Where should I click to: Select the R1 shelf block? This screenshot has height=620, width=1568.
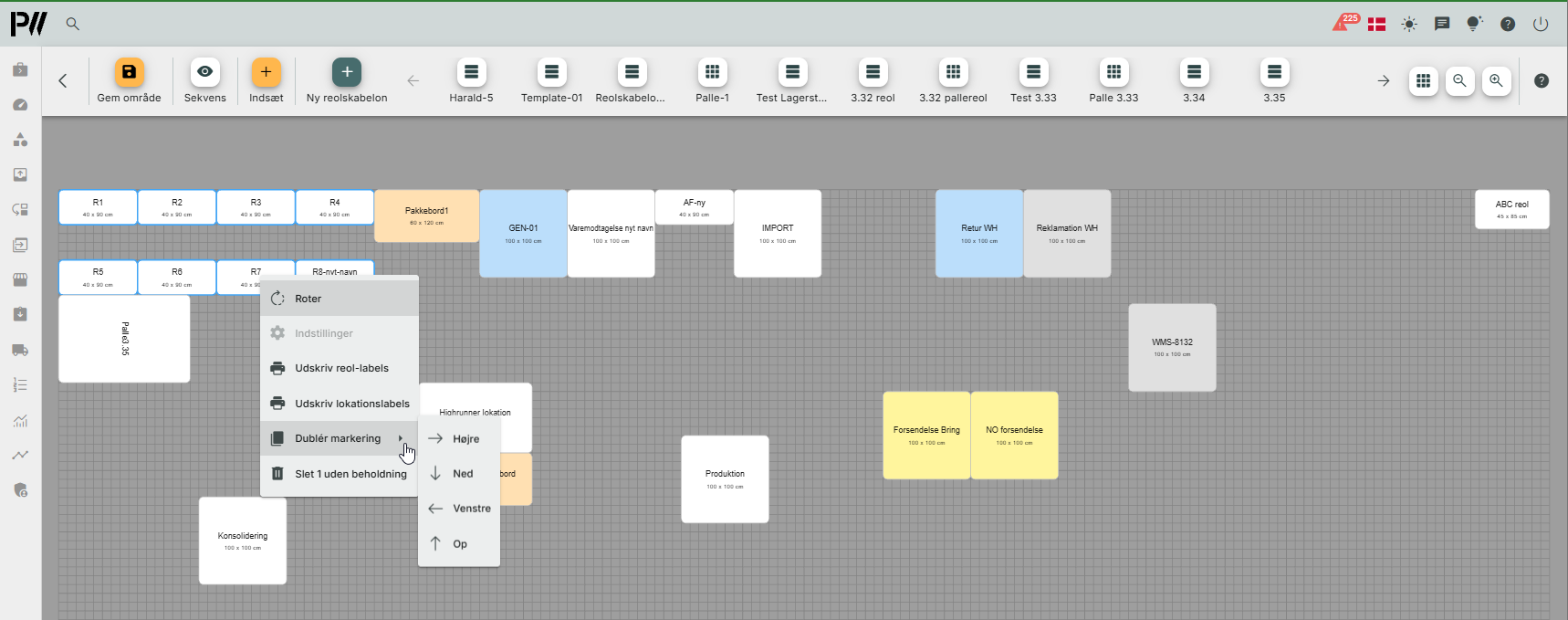tap(98, 207)
